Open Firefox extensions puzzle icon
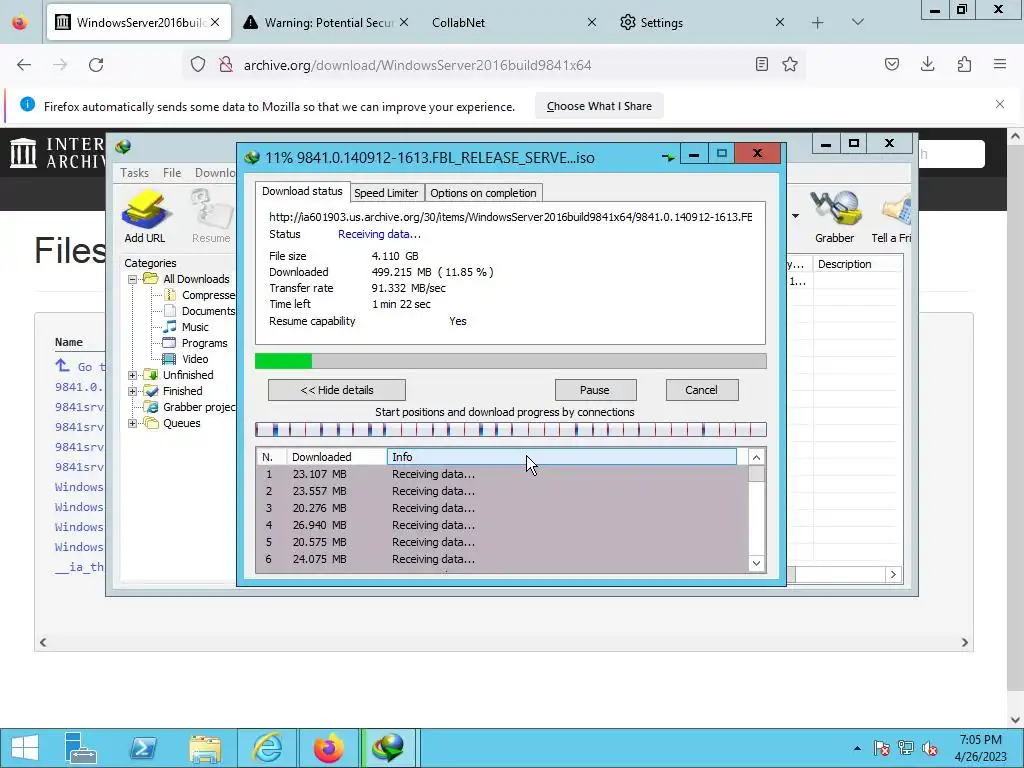Image resolution: width=1024 pixels, height=768 pixels. tap(964, 64)
